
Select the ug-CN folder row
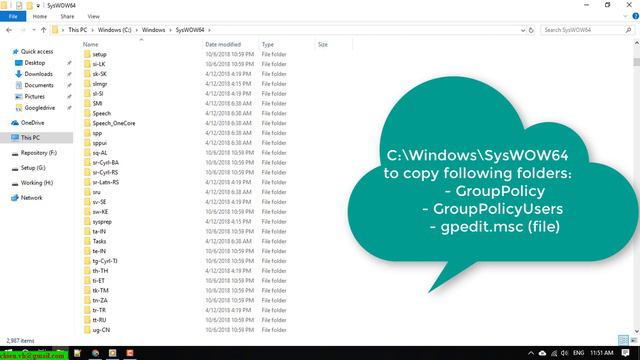click(186, 330)
